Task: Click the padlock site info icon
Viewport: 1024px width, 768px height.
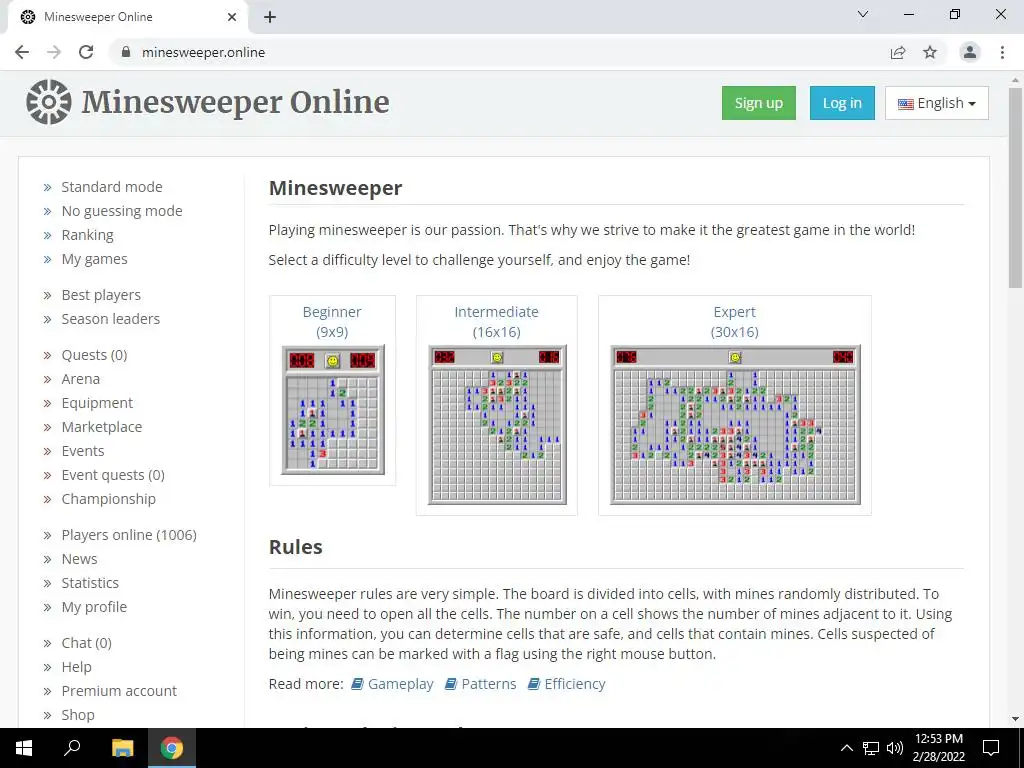Action: coord(126,52)
